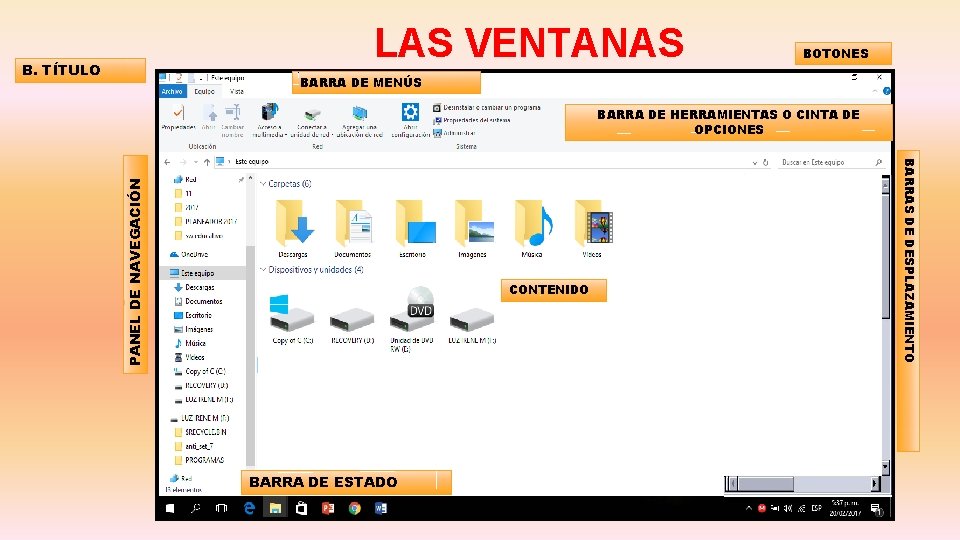Image resolution: width=960 pixels, height=540 pixels.
Task: Click the Este equipo address bar path
Action: coord(252,162)
